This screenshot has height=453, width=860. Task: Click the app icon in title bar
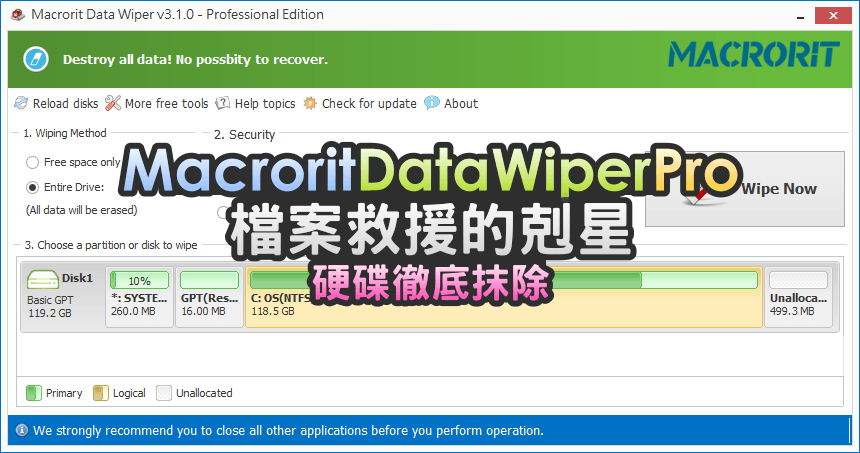coord(18,14)
